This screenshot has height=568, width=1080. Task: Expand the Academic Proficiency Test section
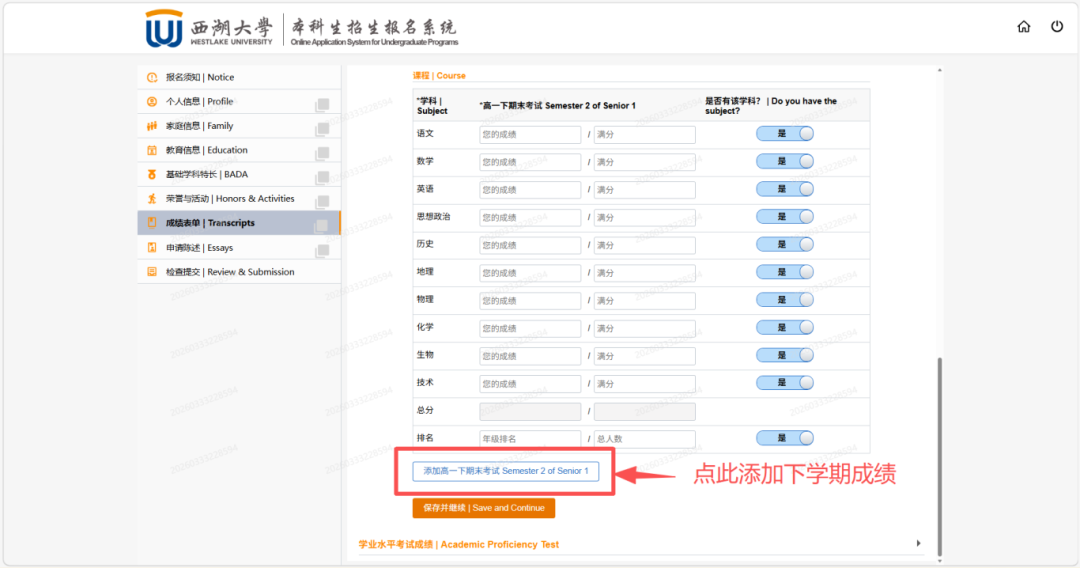pos(918,544)
